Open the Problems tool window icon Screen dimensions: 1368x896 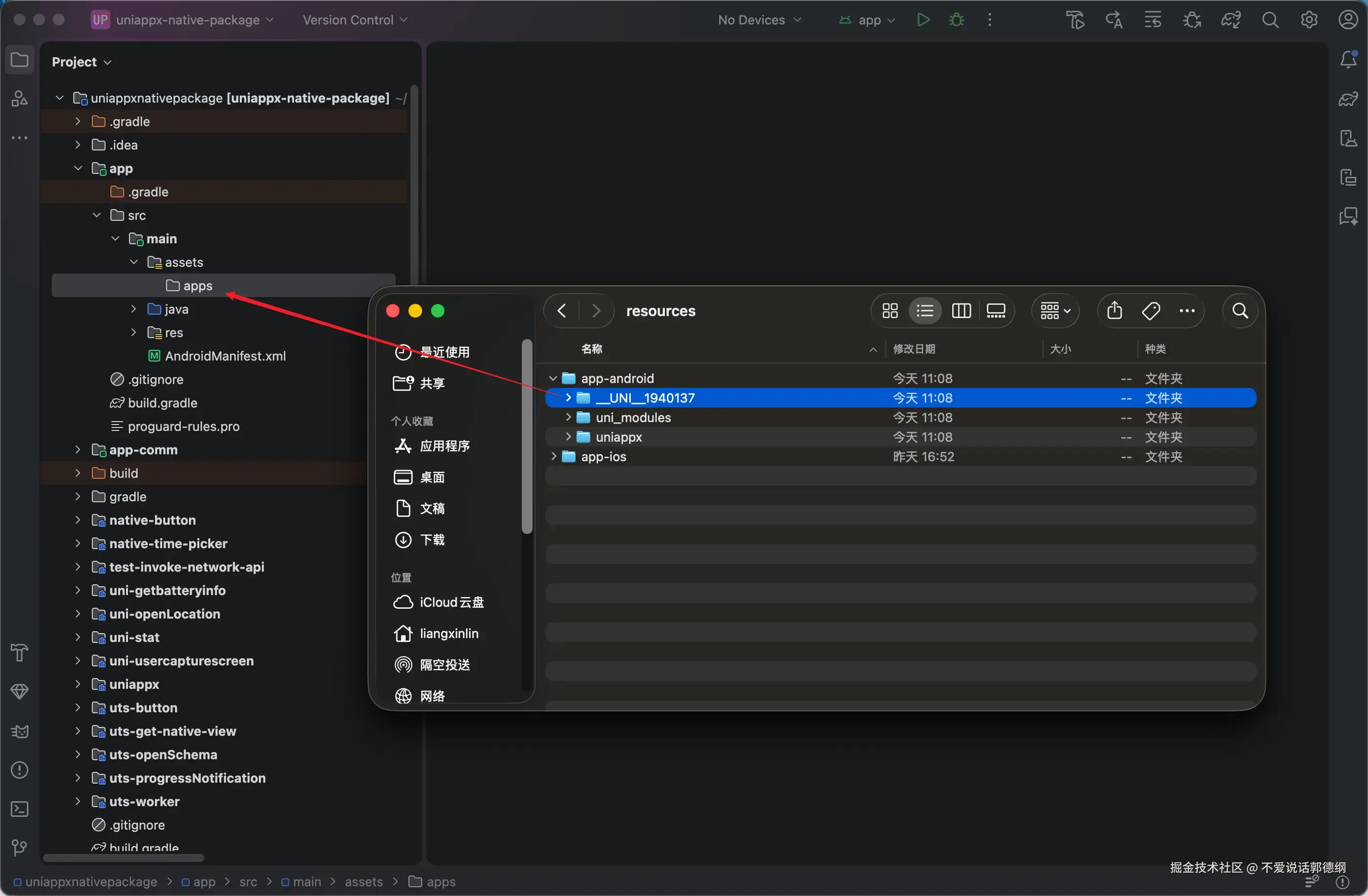tap(20, 770)
